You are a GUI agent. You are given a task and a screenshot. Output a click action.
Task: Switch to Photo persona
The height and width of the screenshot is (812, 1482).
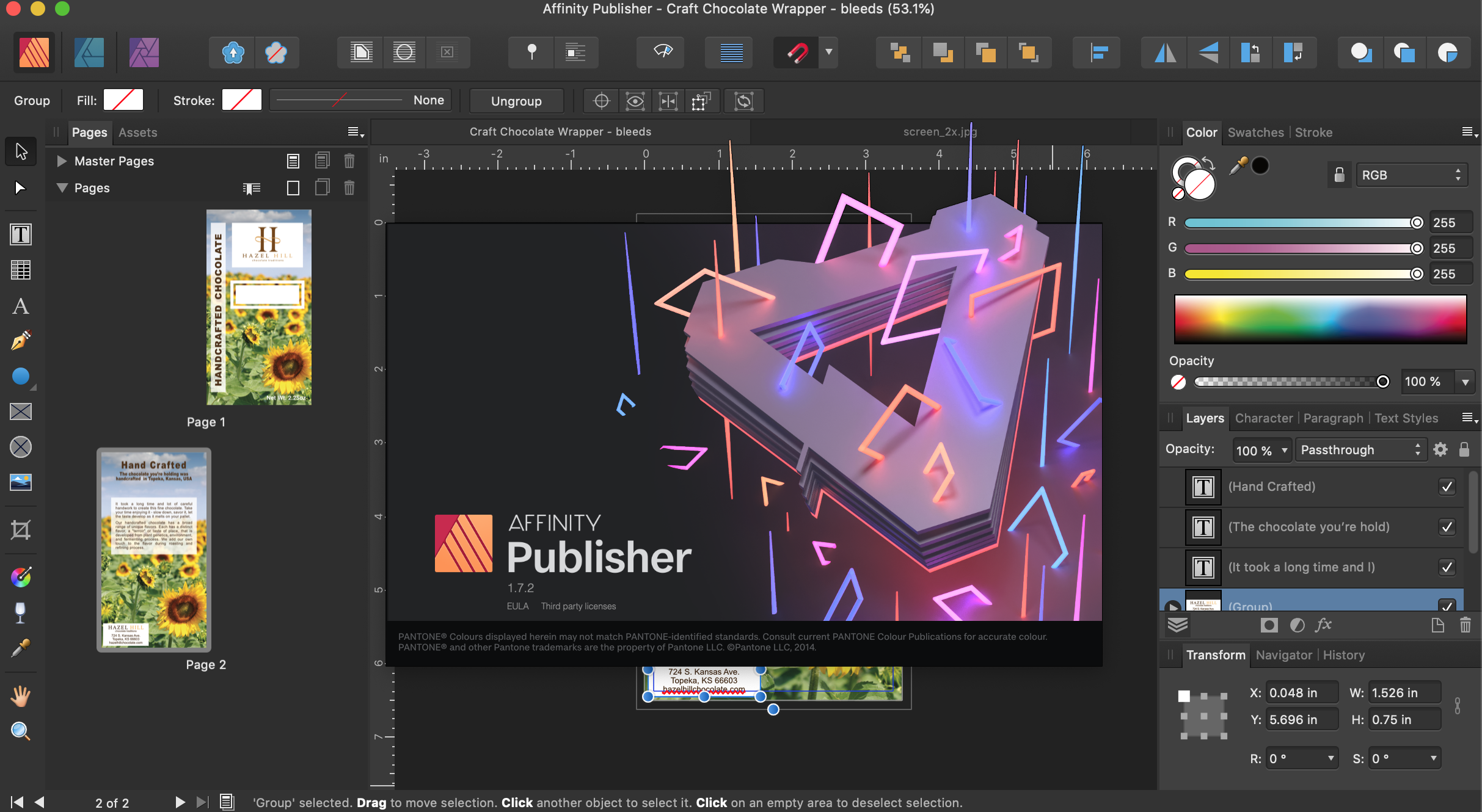(x=144, y=53)
